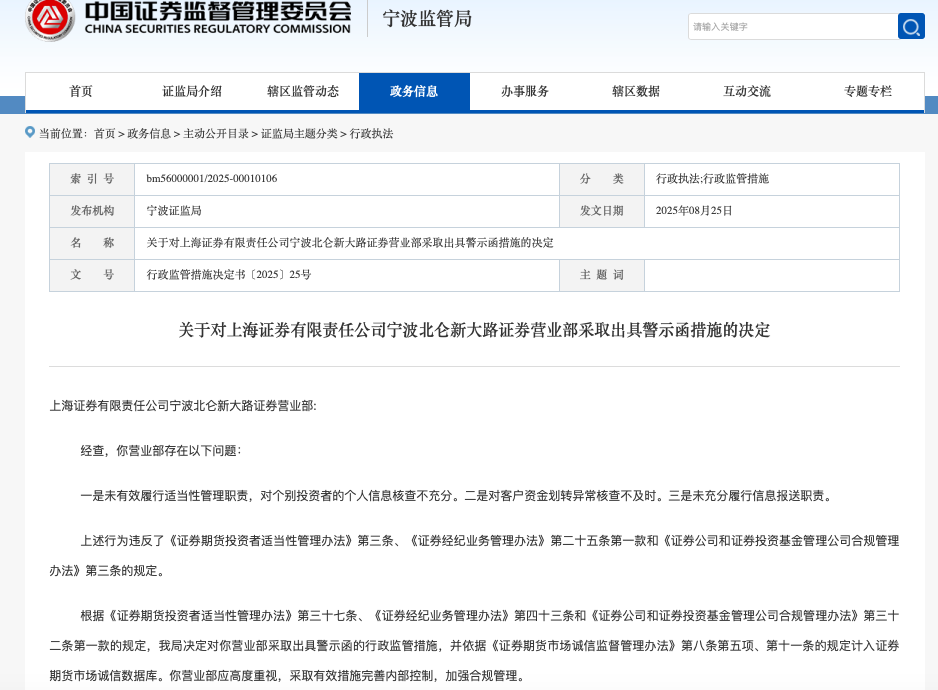The width and height of the screenshot is (938, 690).
Task: Click the 发文日期 label cell
Action: click(602, 211)
